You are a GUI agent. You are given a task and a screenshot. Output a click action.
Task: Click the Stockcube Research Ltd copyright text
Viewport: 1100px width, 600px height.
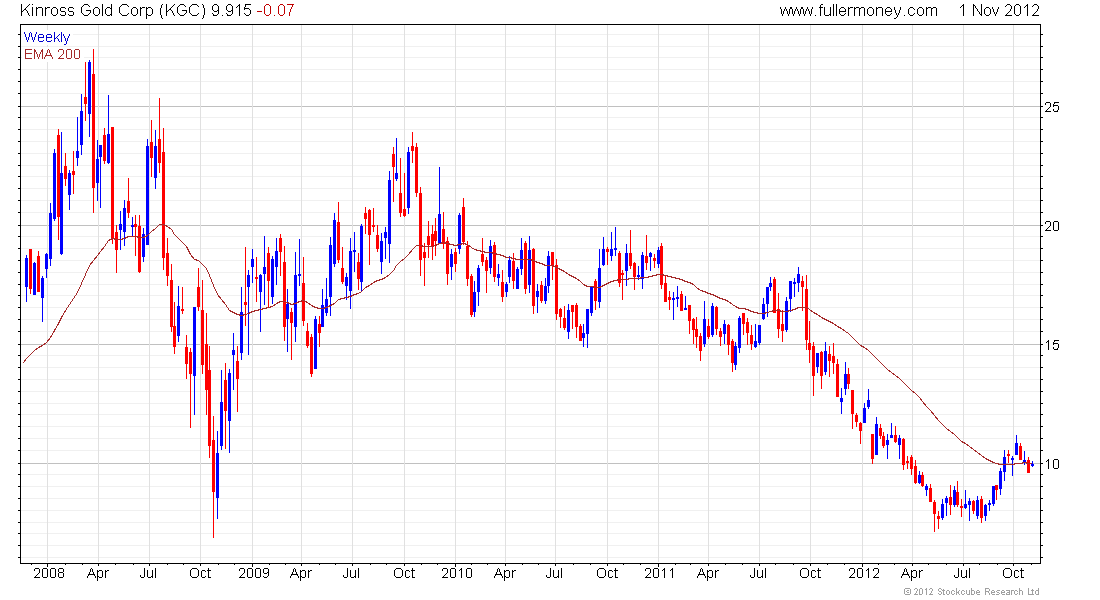coord(971,592)
